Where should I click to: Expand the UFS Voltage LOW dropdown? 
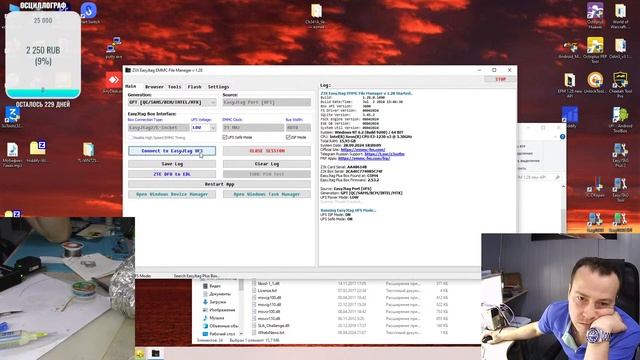(x=203, y=128)
